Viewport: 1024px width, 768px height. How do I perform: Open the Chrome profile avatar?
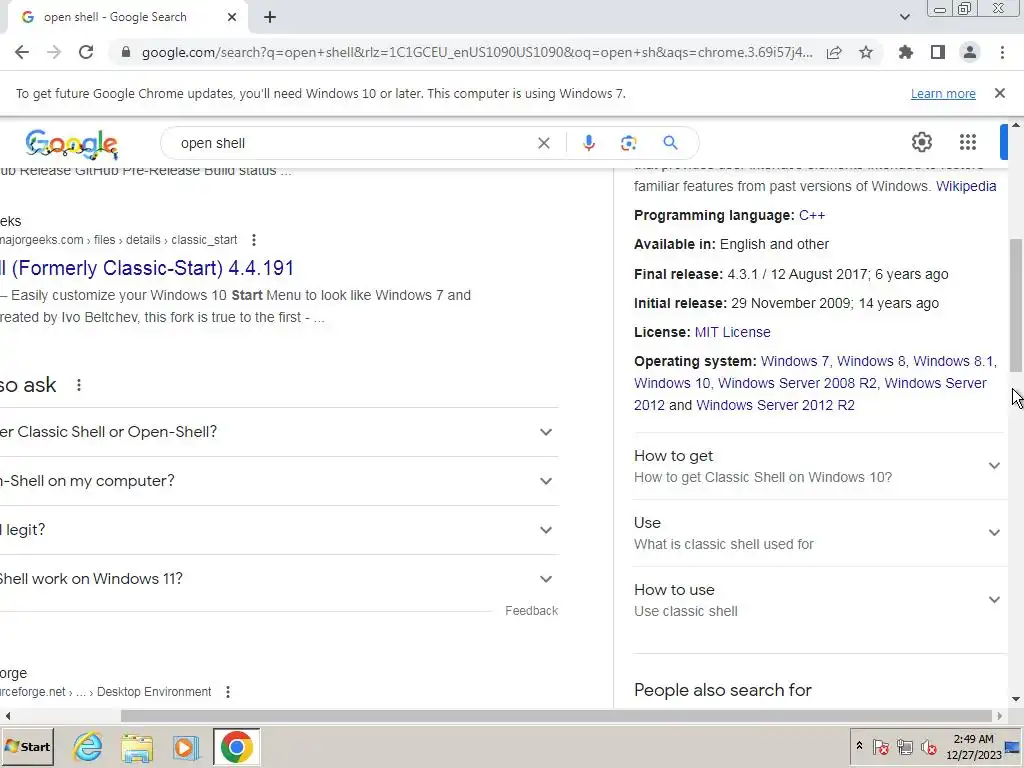tap(970, 52)
